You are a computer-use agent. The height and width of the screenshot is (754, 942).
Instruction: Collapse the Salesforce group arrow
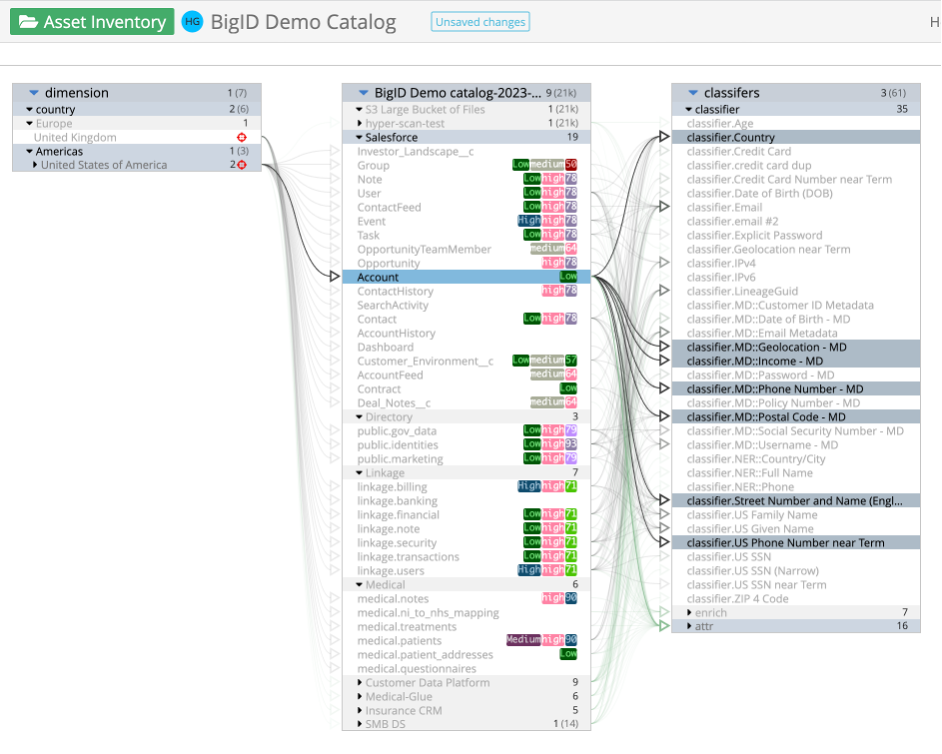[359, 137]
